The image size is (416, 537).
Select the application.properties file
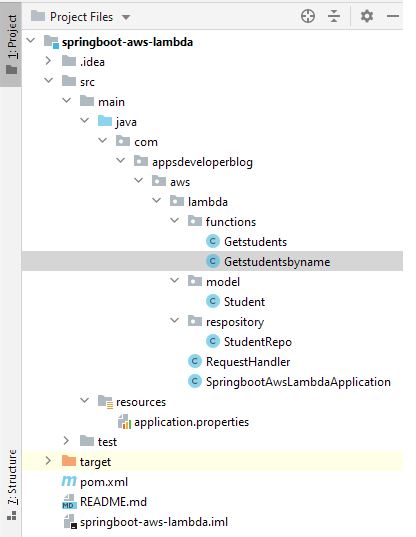[x=191, y=422]
